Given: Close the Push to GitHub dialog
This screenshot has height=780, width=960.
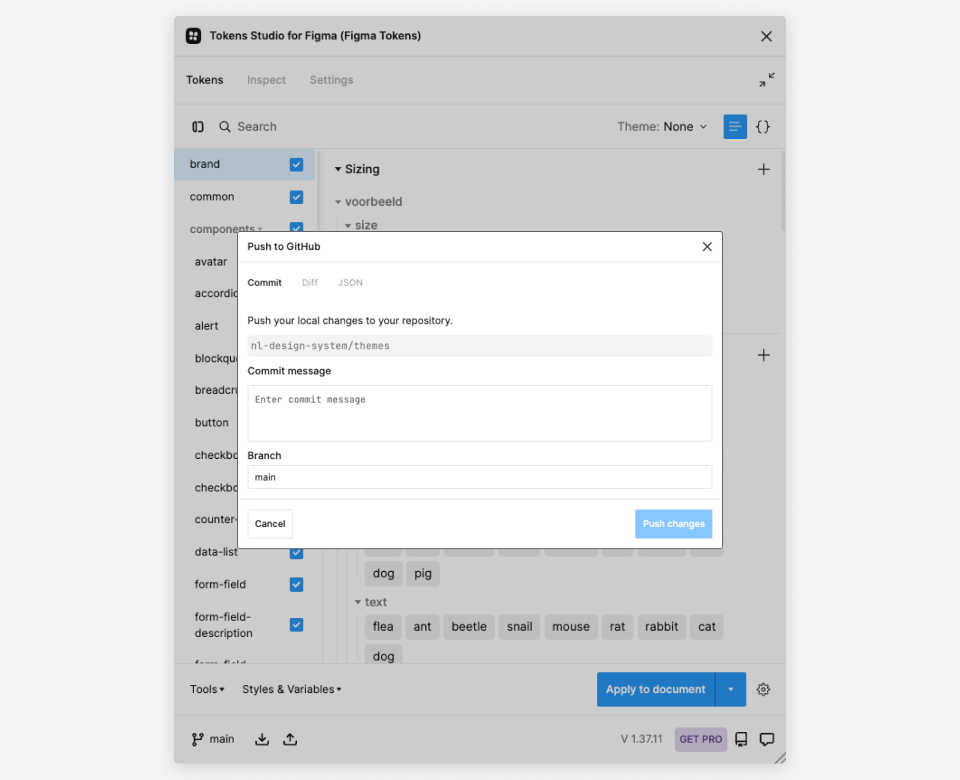Looking at the screenshot, I should click(707, 246).
